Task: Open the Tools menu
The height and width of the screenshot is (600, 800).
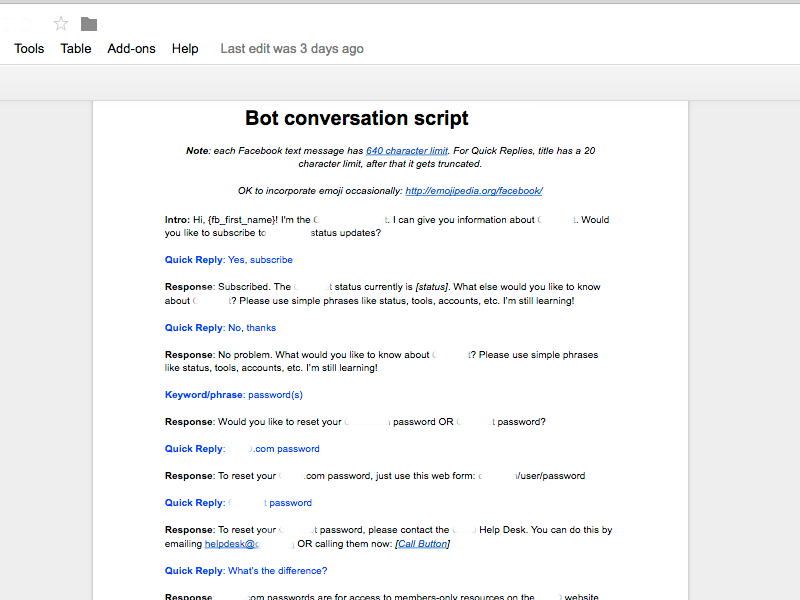Action: click(x=29, y=48)
